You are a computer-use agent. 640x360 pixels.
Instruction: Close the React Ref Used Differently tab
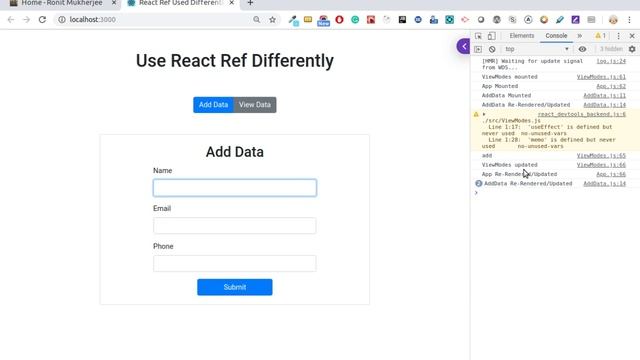pyautogui.click(x=232, y=3)
